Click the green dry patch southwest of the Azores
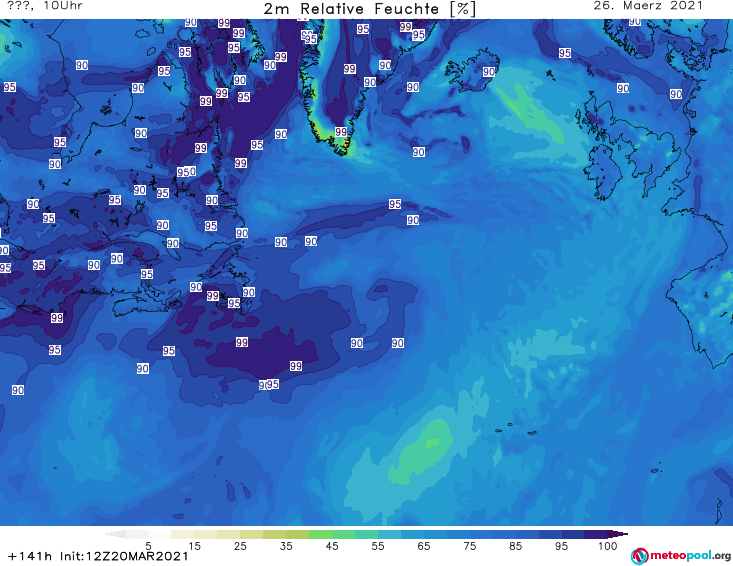The height and width of the screenshot is (566, 733). (x=422, y=451)
